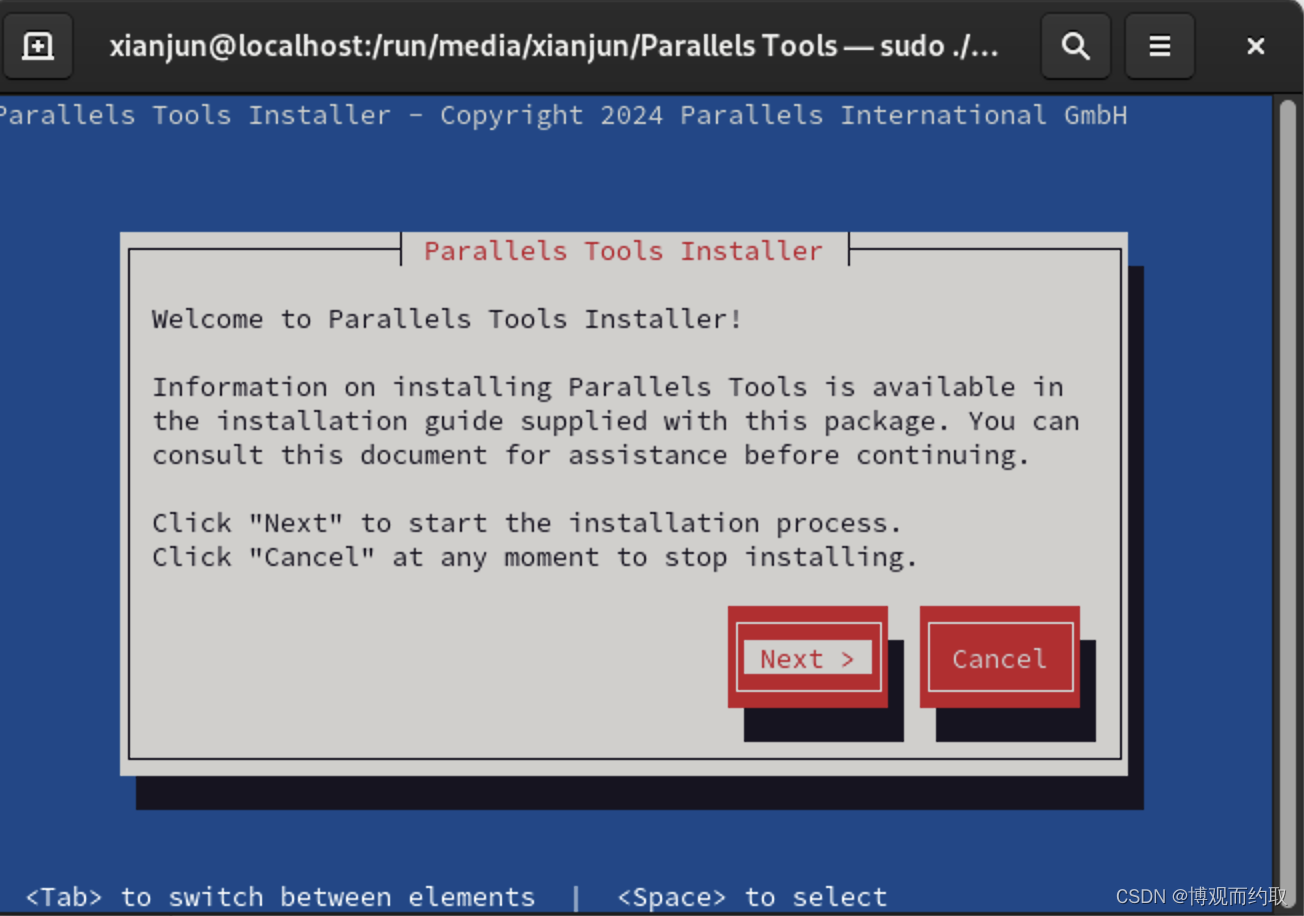This screenshot has width=1304, height=916.
Task: Click the 'the installation guide supplied' line
Action: pyautogui.click(x=616, y=421)
